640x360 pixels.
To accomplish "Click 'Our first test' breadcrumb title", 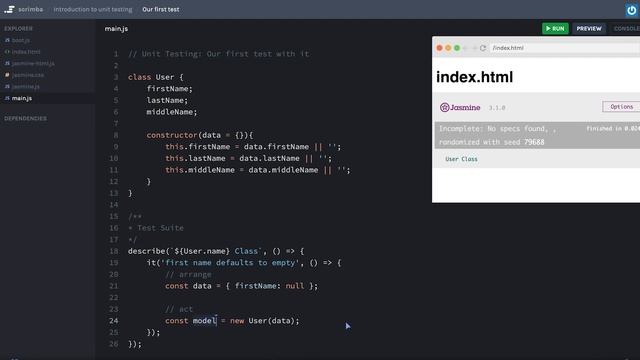I will click(160, 9).
